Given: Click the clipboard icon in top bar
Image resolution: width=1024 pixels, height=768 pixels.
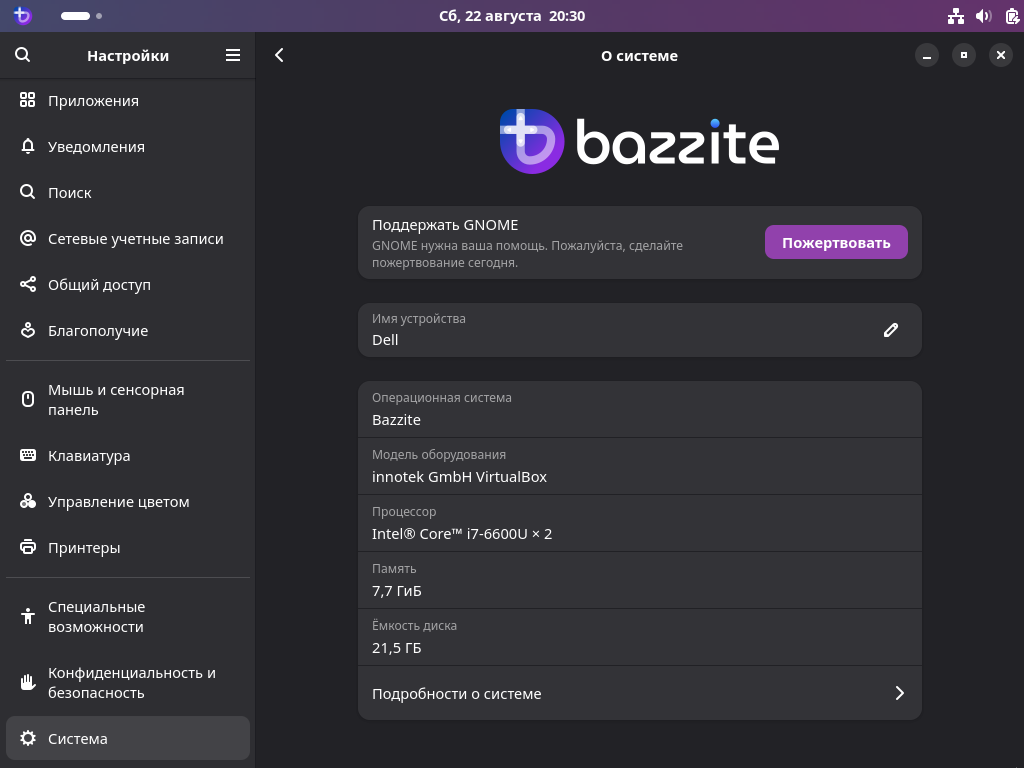Looking at the screenshot, I should click(x=1012, y=16).
